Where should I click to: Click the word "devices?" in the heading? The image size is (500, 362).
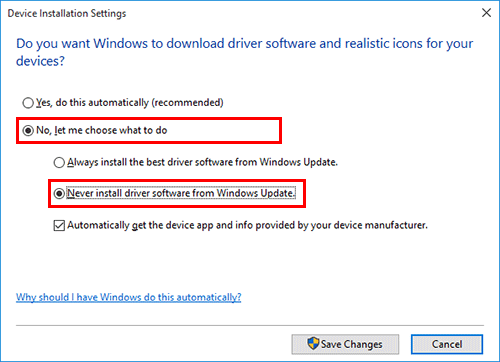pos(40,61)
